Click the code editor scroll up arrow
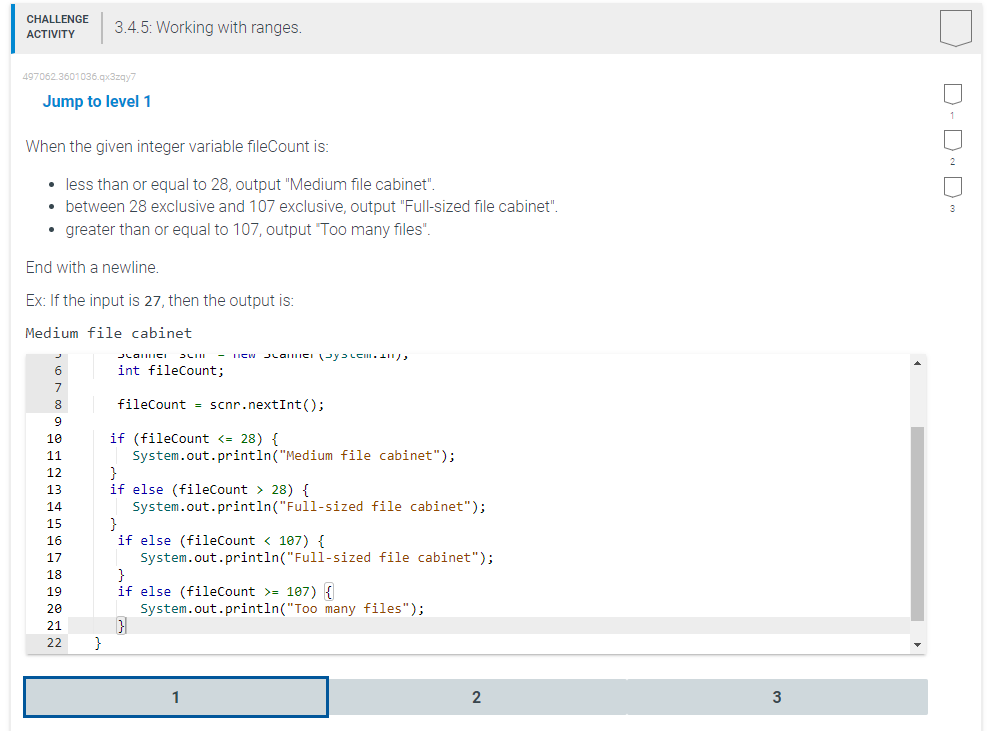This screenshot has height=731, width=1004. click(918, 363)
